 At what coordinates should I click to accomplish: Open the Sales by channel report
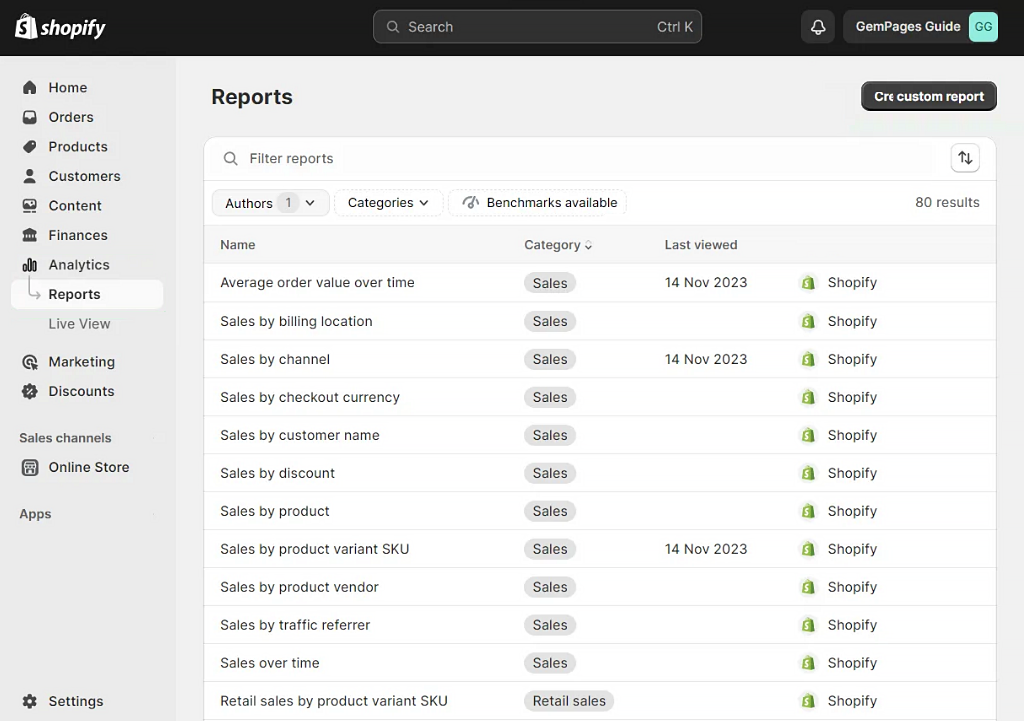274,359
